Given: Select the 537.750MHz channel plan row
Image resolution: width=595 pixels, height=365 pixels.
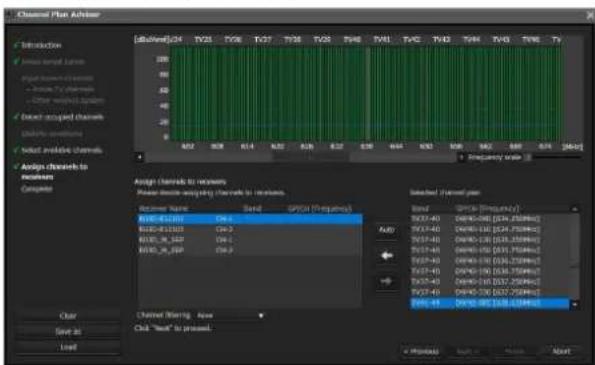Looking at the screenshot, I should pos(490,293).
